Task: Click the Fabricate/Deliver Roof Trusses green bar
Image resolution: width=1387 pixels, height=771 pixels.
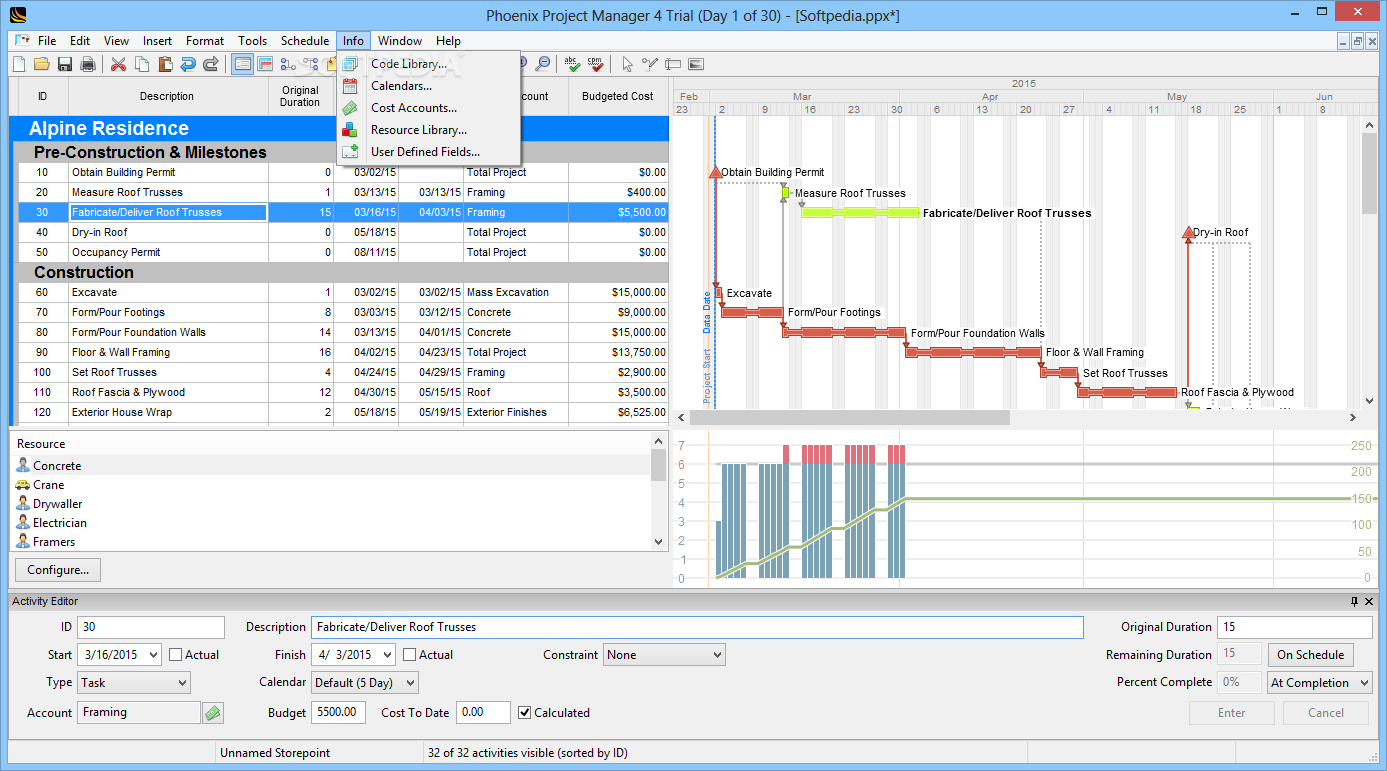Action: [x=860, y=212]
